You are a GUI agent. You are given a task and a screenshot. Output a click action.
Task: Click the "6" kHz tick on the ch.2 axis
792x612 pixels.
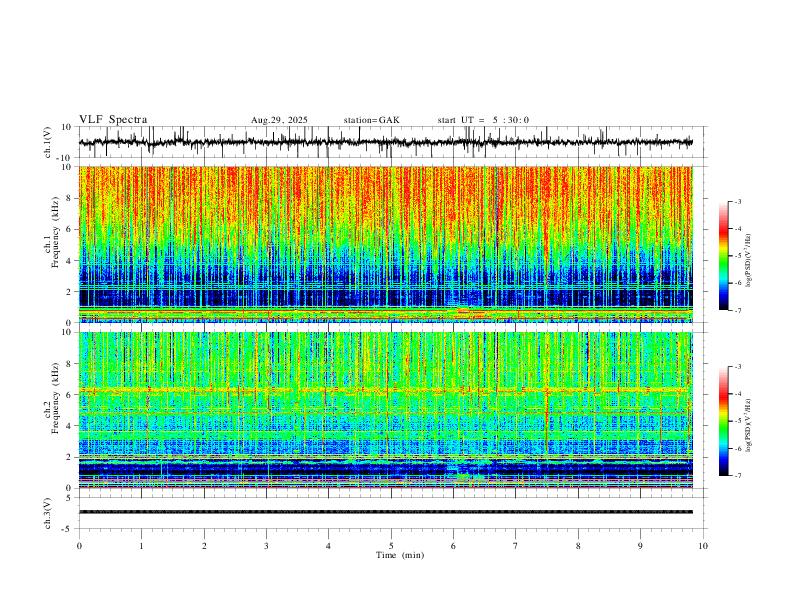[x=70, y=394]
